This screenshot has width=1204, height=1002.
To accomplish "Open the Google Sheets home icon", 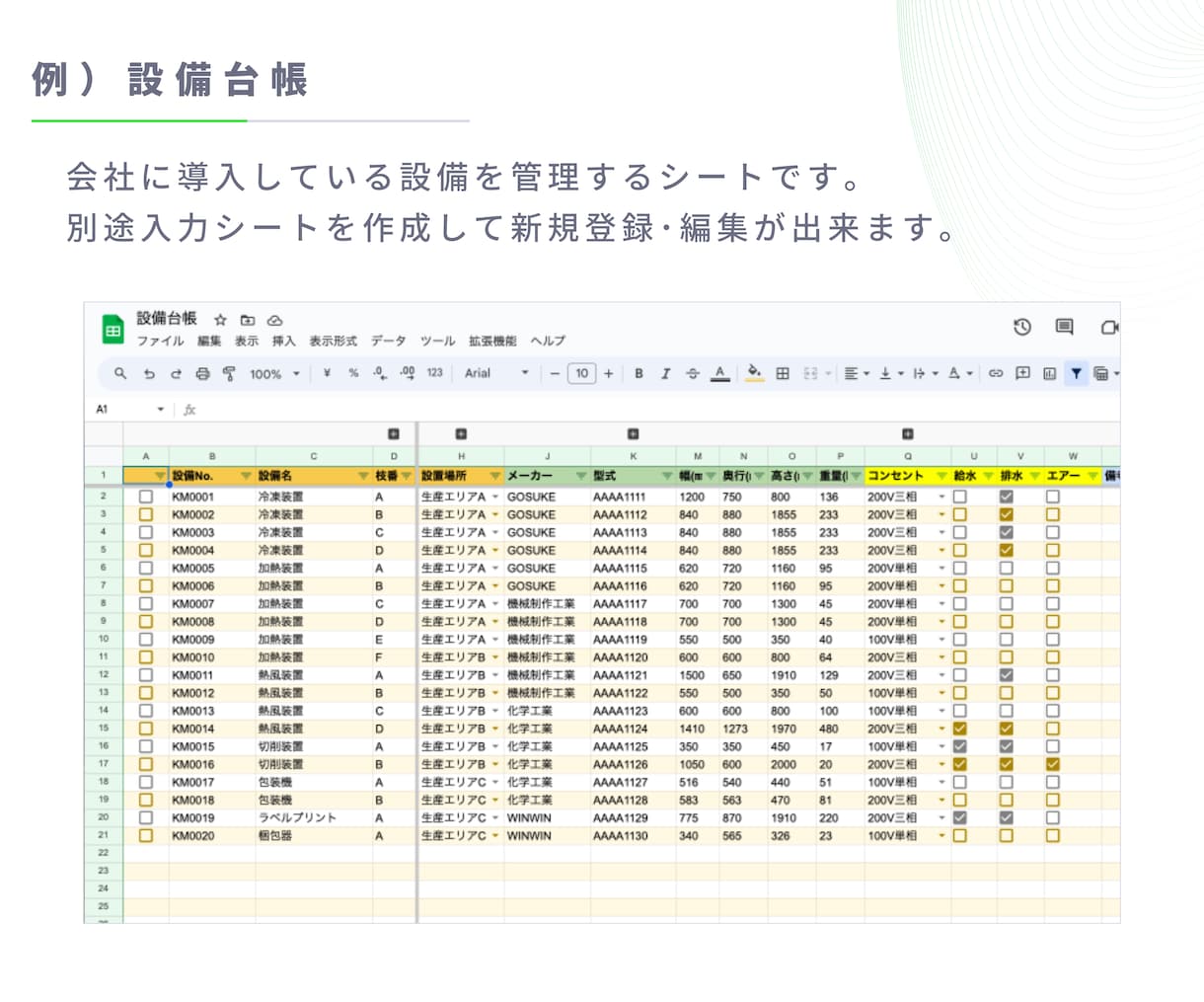I will point(113,330).
